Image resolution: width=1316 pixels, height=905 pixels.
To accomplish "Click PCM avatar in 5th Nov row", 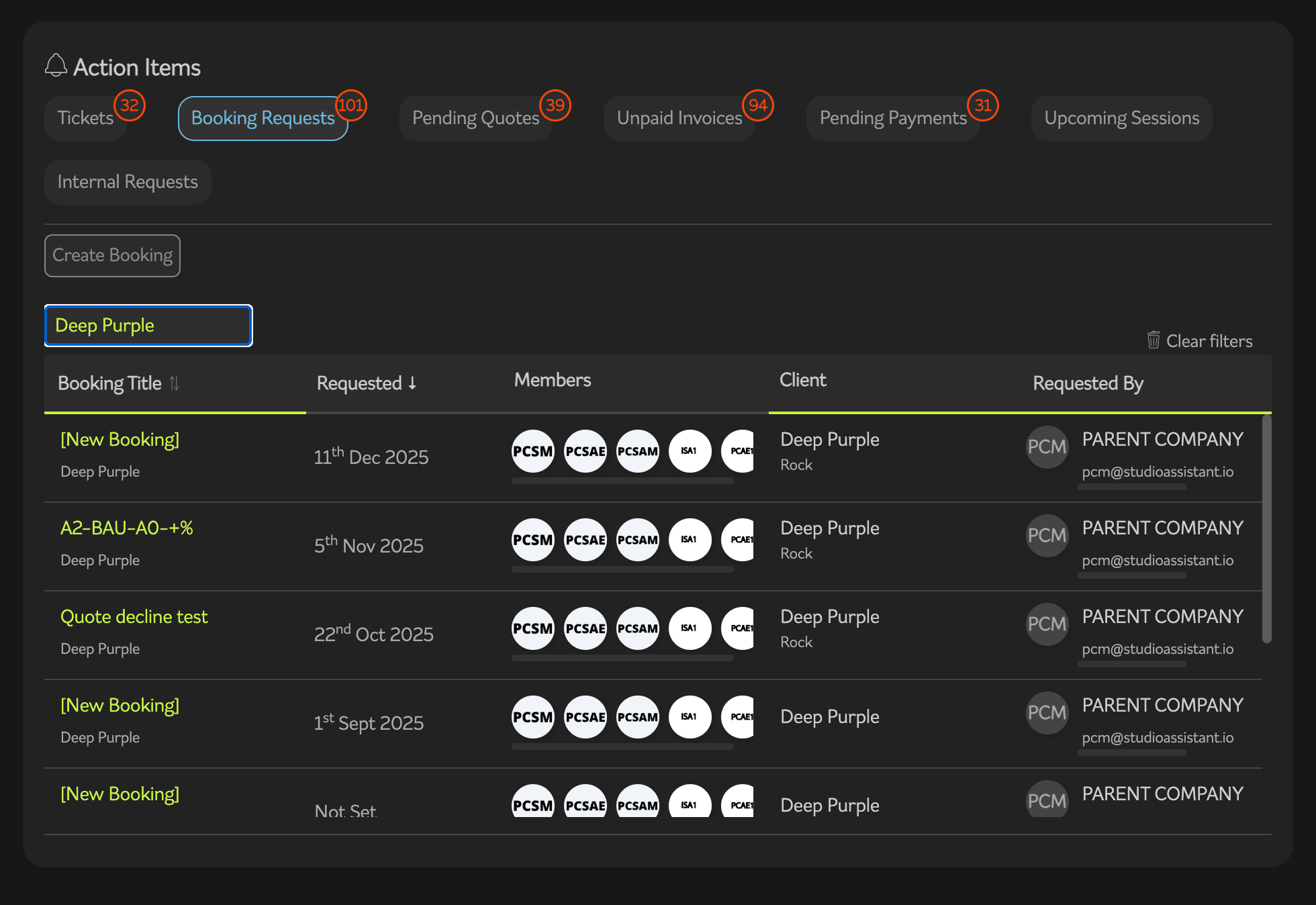I will 1047,536.
